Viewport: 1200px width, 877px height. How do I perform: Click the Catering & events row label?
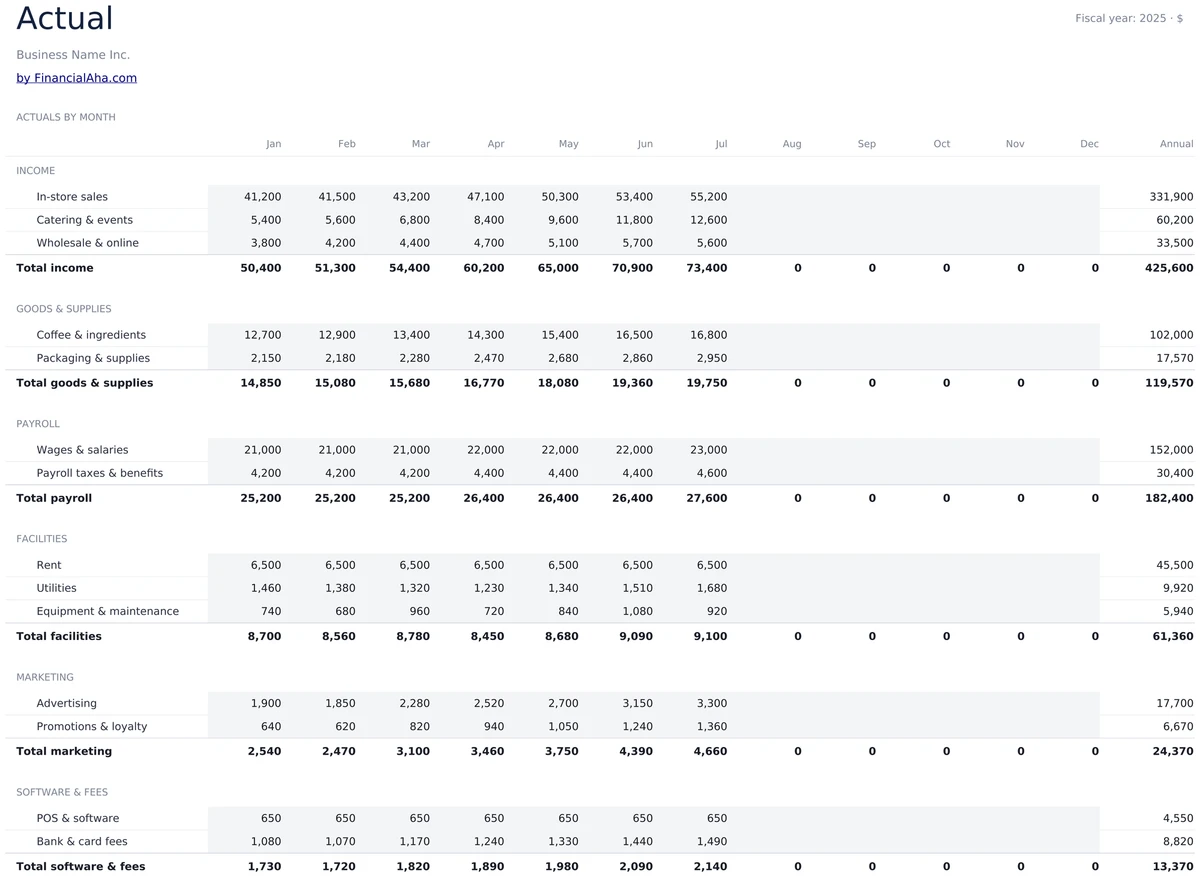84,220
